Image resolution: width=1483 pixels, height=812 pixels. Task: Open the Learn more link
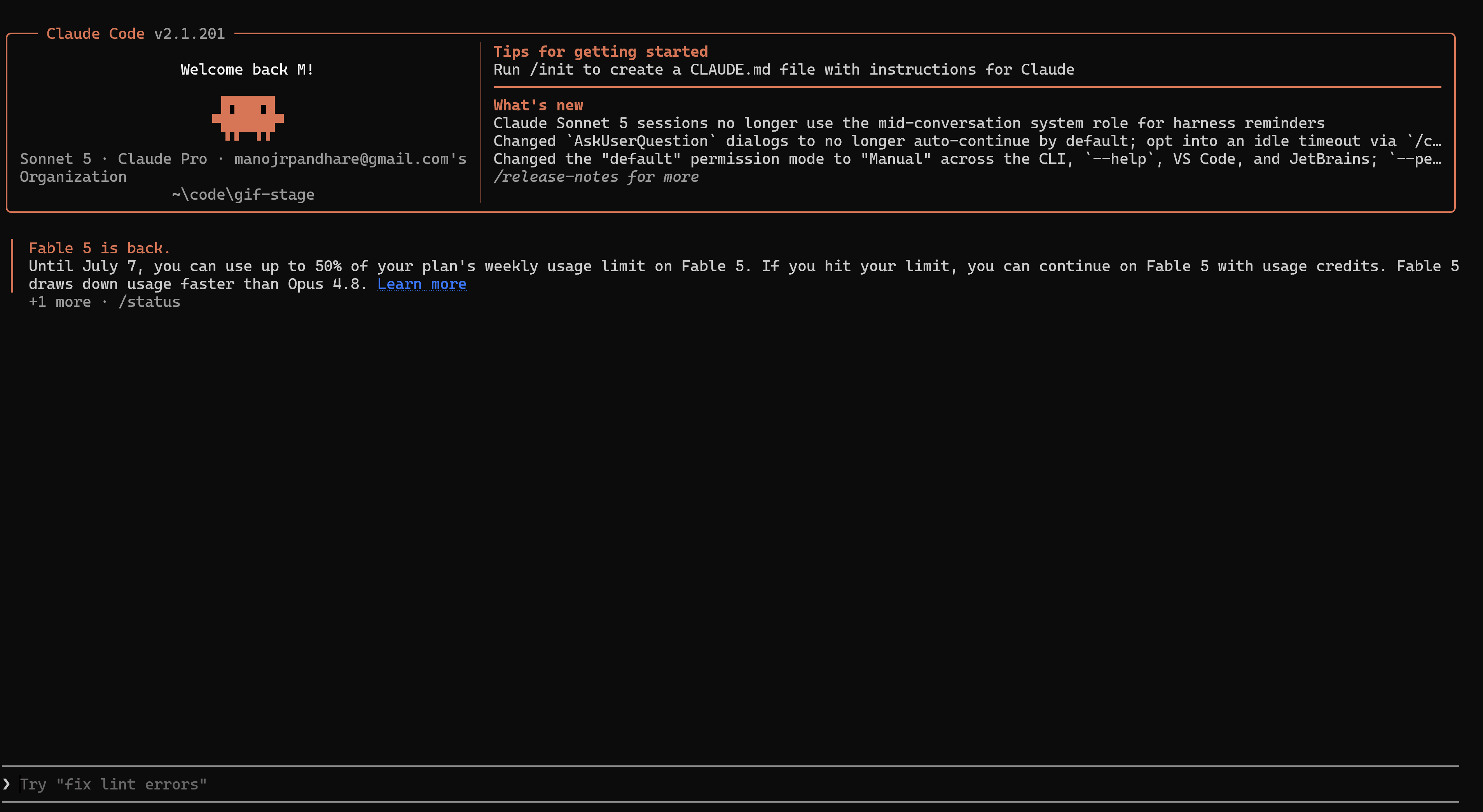421,284
